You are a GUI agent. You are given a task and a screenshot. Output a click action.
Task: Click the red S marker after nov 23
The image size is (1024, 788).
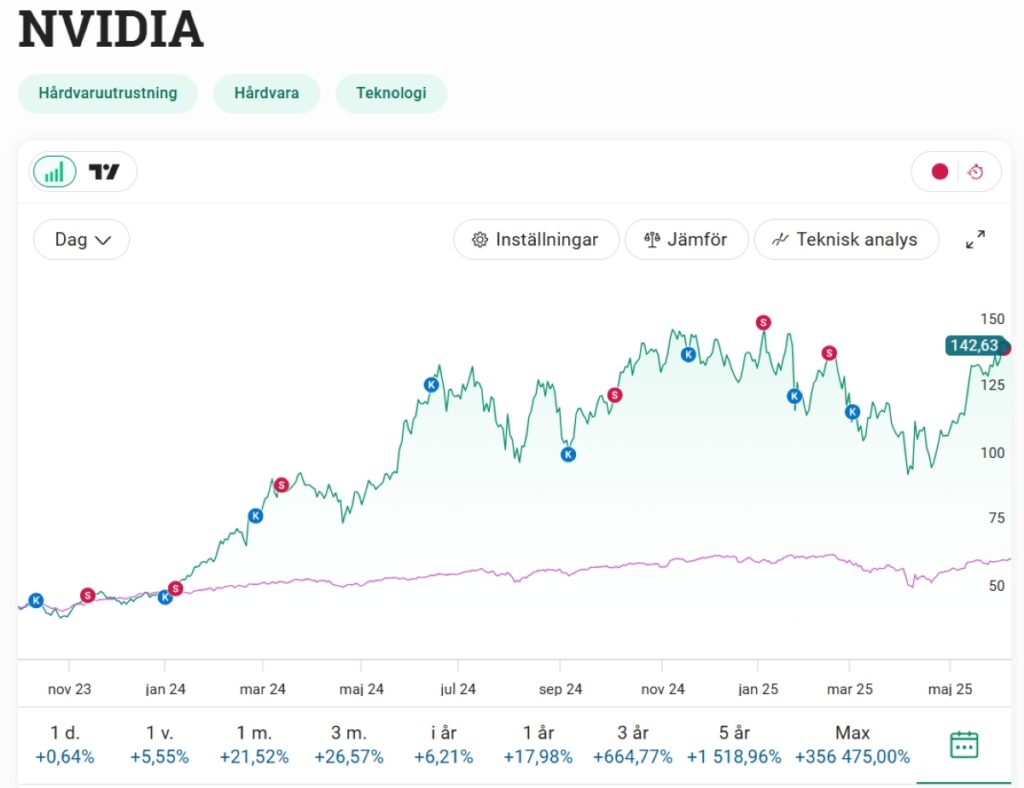88,595
